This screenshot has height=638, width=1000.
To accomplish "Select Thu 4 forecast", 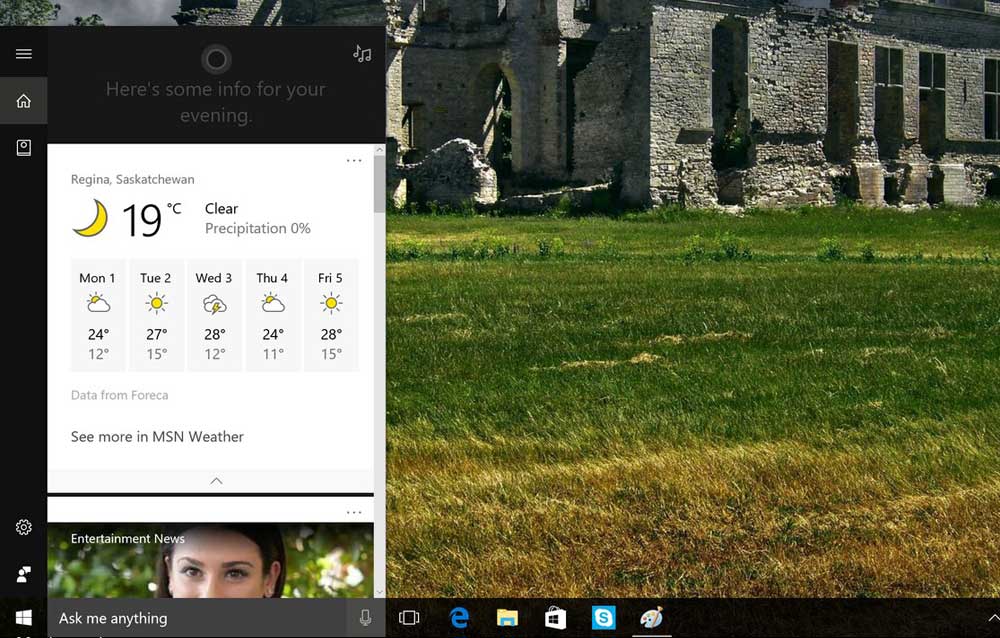I will click(x=272, y=315).
